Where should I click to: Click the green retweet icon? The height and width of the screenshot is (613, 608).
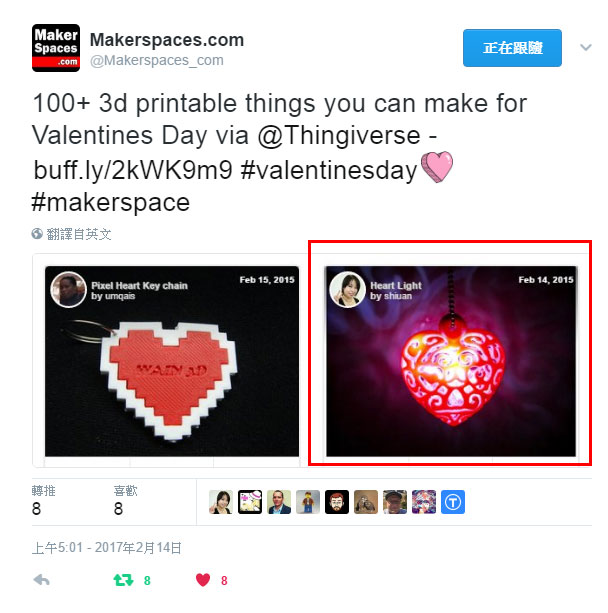point(124,580)
